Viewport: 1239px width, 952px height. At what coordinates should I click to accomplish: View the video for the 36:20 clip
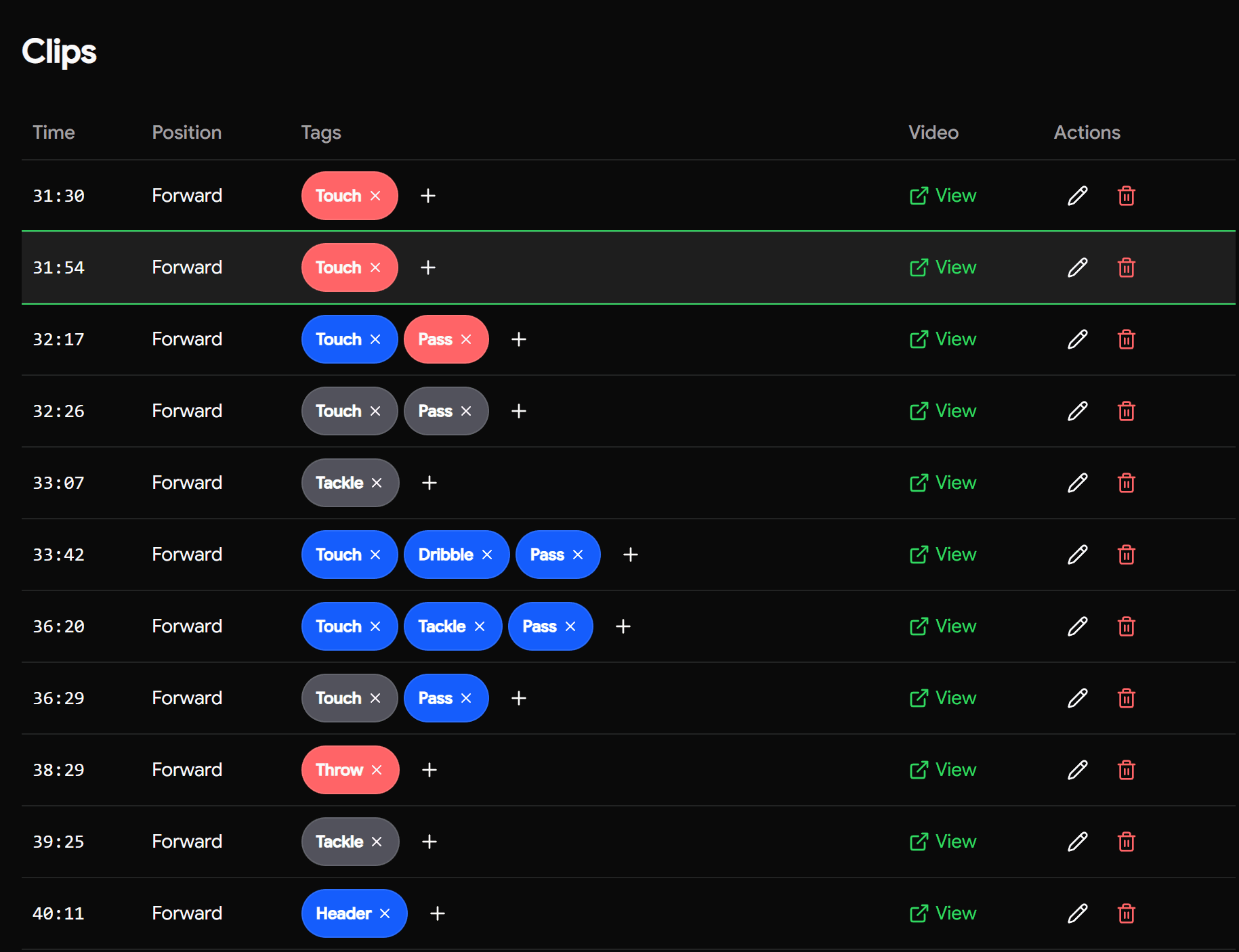(942, 626)
